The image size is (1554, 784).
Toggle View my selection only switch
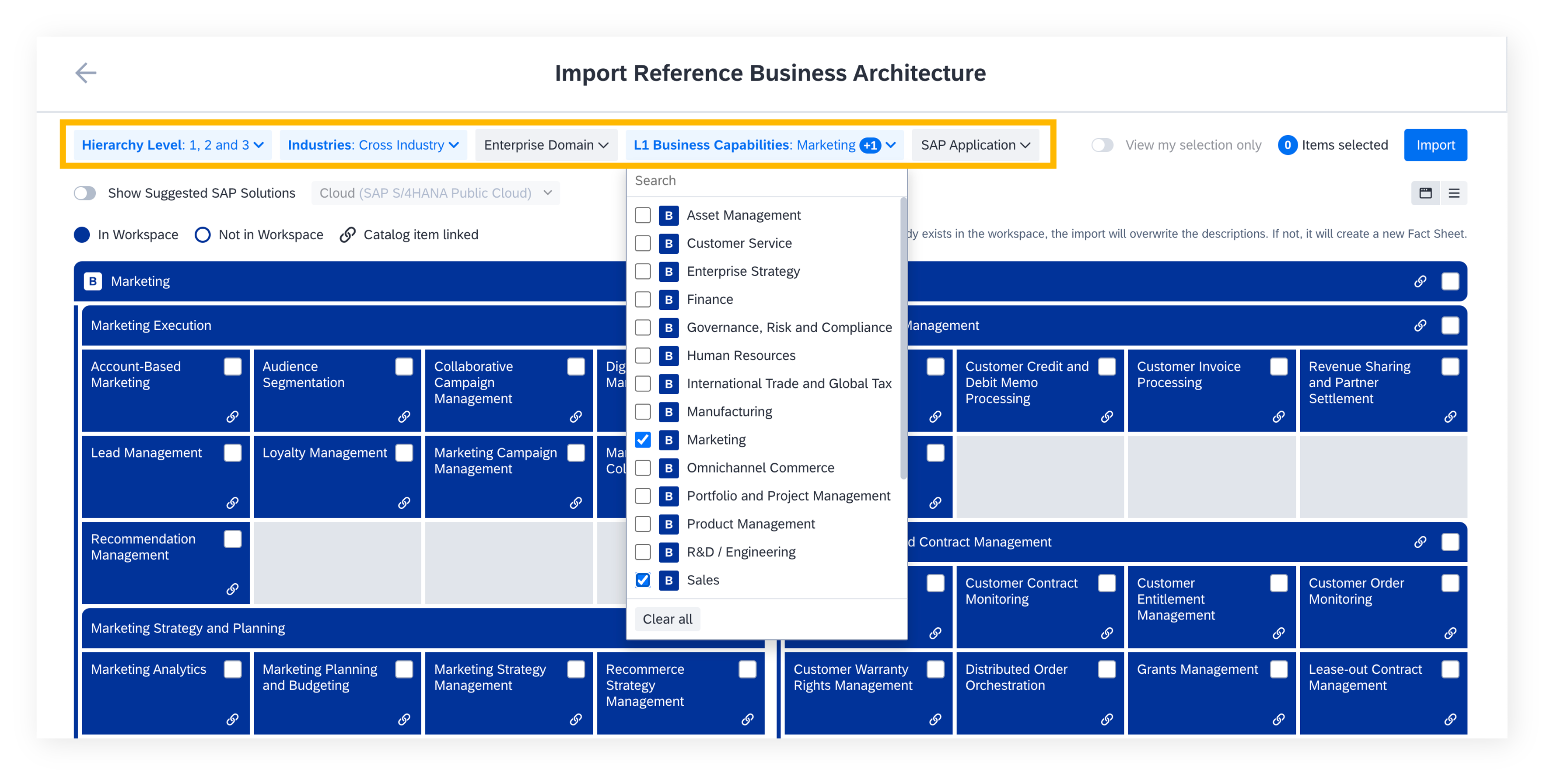pyautogui.click(x=1102, y=145)
